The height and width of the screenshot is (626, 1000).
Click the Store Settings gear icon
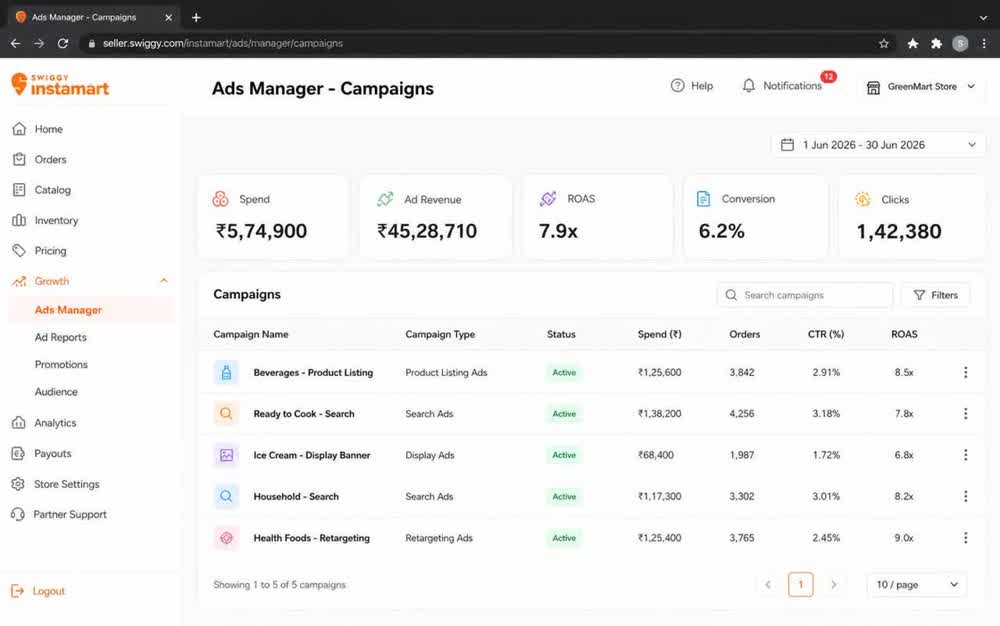pos(18,484)
